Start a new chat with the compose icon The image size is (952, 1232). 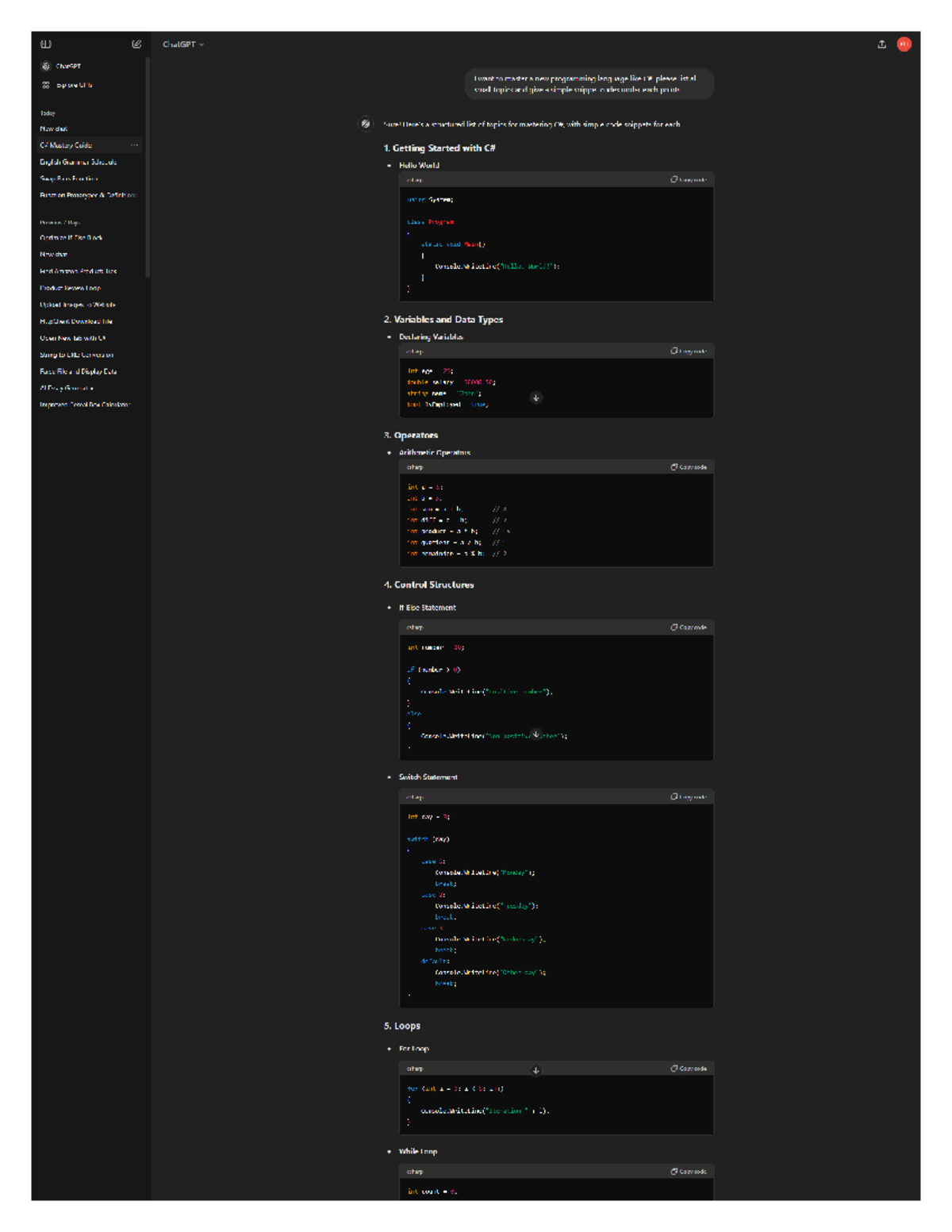coord(136,44)
